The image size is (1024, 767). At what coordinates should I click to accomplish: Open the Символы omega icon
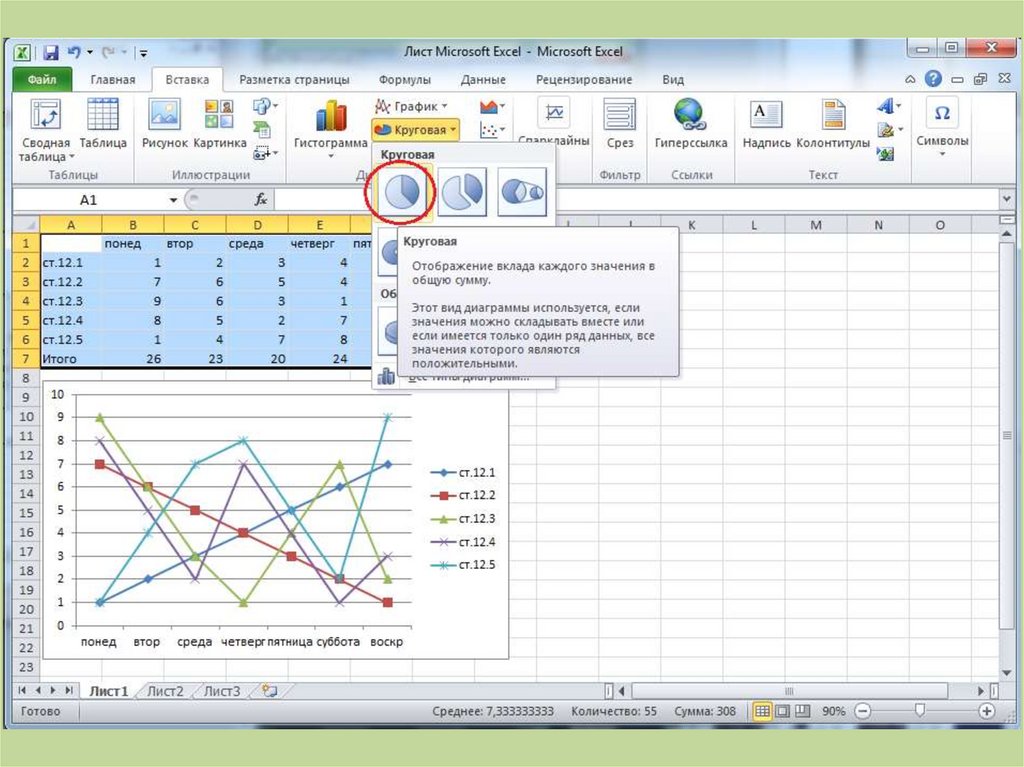[x=942, y=112]
